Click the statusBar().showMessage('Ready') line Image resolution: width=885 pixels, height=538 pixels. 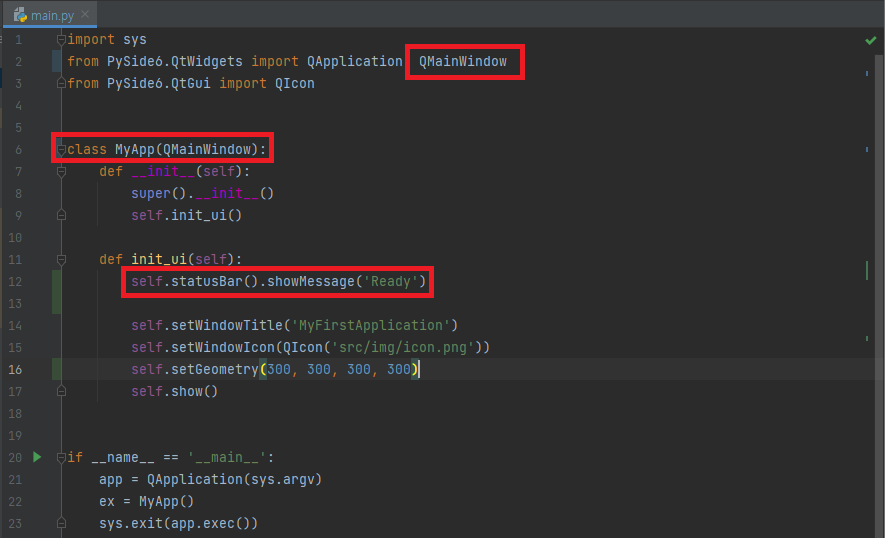click(x=278, y=282)
